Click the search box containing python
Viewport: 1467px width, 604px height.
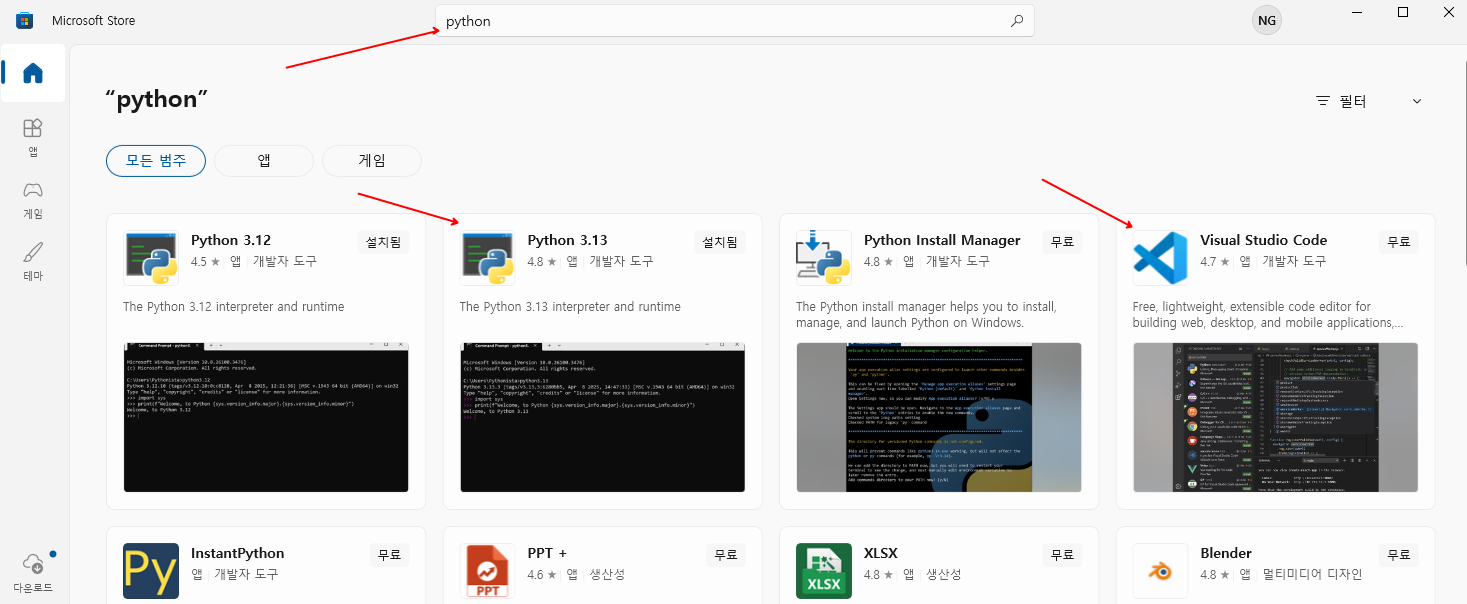click(735, 21)
